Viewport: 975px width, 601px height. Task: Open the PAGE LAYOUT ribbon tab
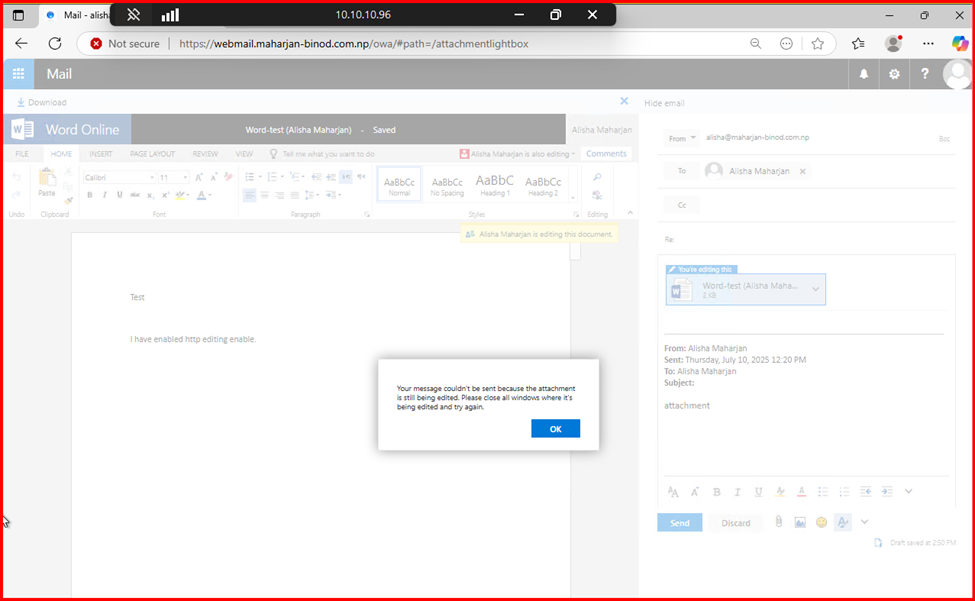click(x=152, y=154)
